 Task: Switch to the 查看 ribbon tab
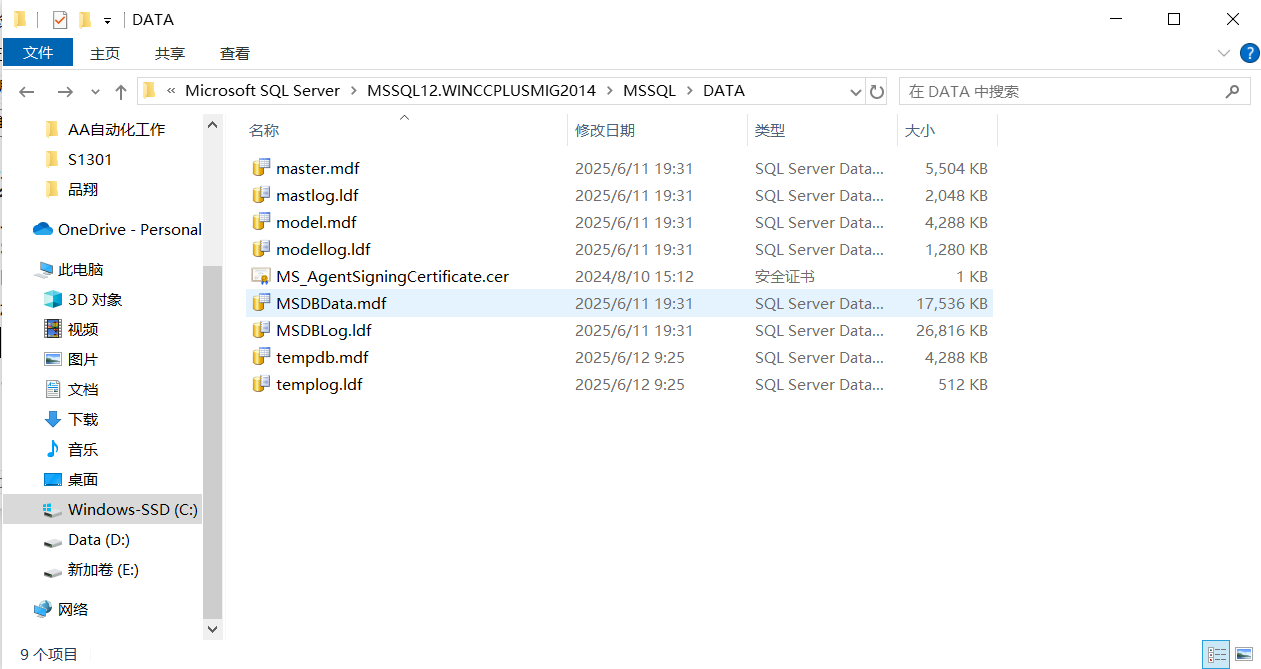tap(235, 53)
